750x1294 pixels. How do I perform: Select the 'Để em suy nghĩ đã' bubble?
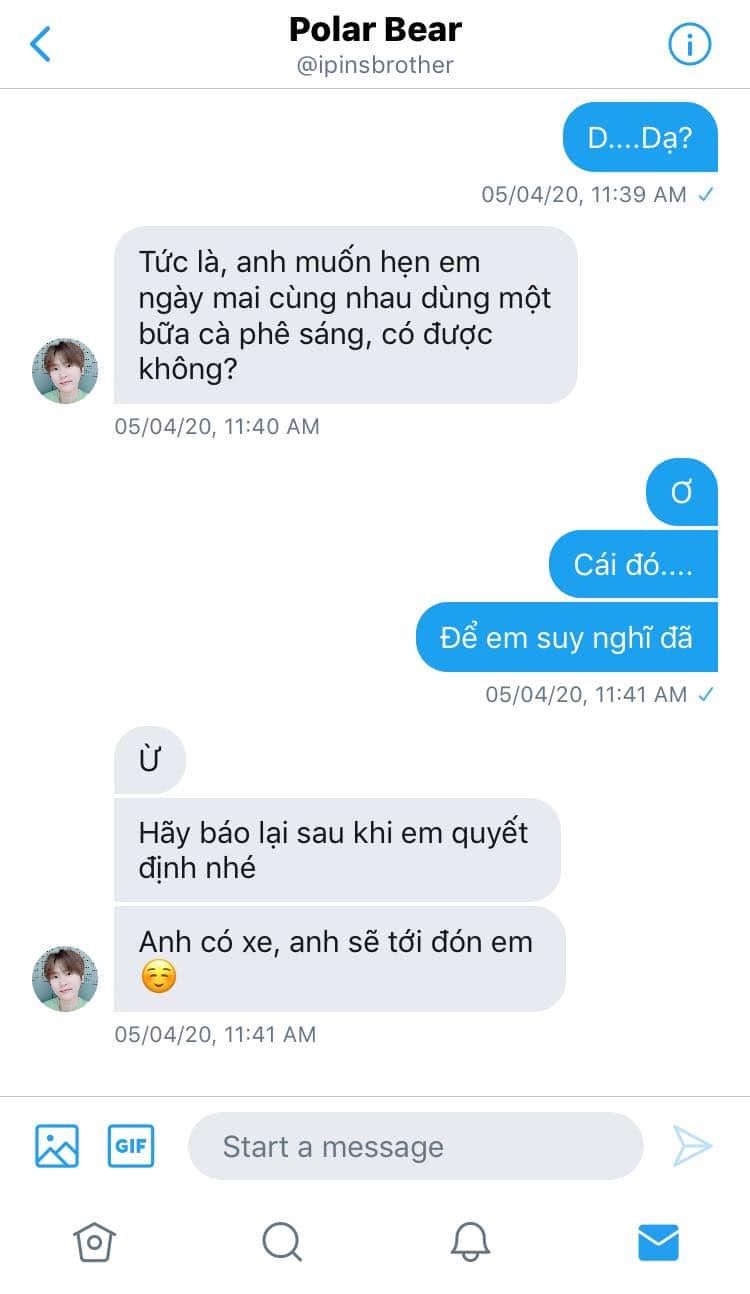567,637
